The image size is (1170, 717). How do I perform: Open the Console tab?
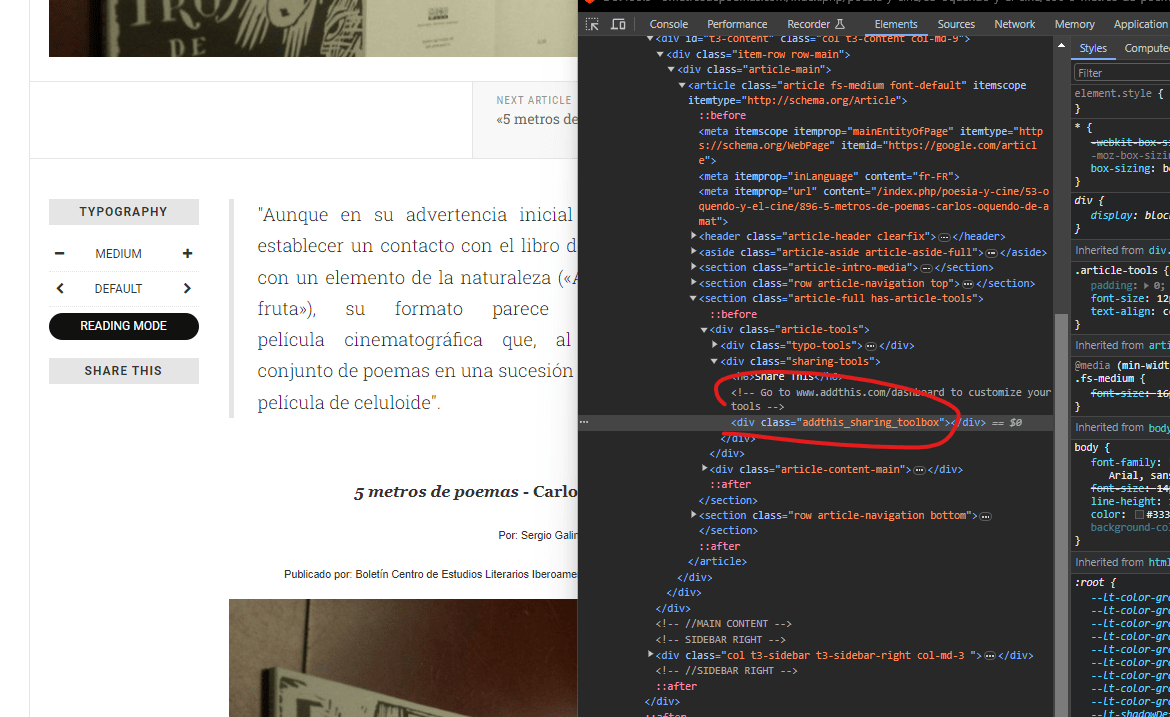click(669, 24)
